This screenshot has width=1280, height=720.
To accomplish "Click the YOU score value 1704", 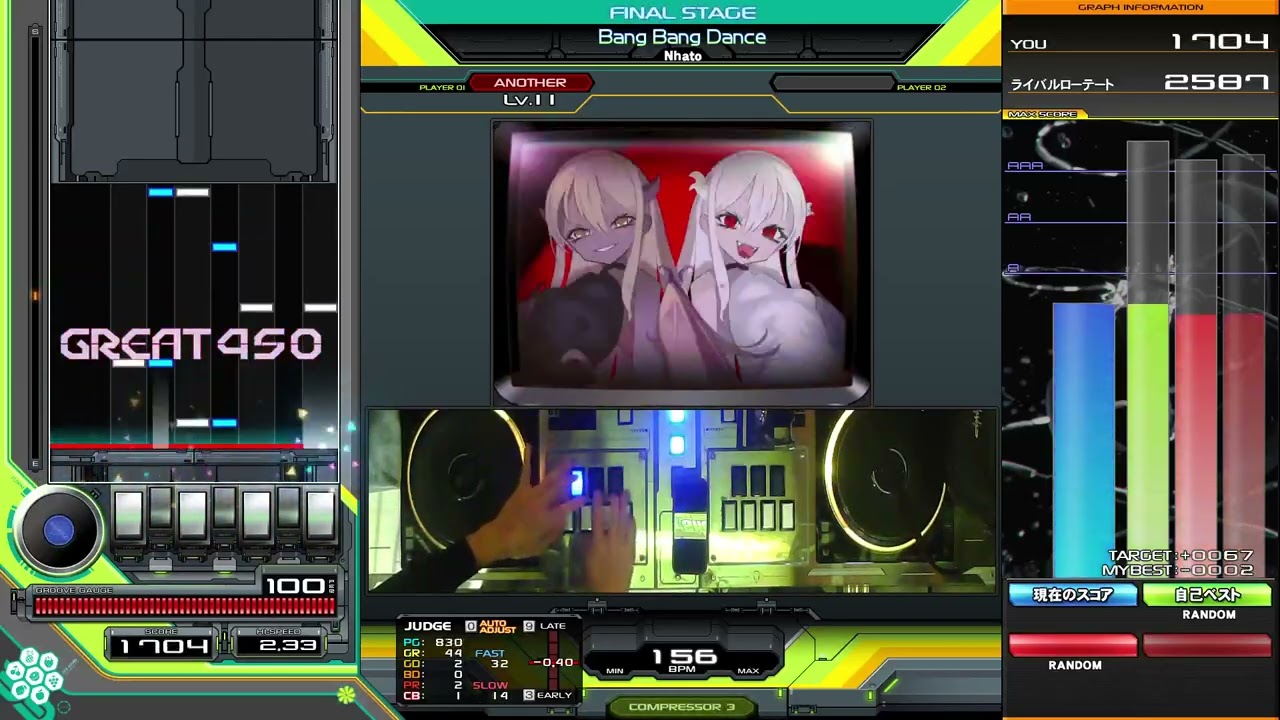I will (x=1219, y=42).
